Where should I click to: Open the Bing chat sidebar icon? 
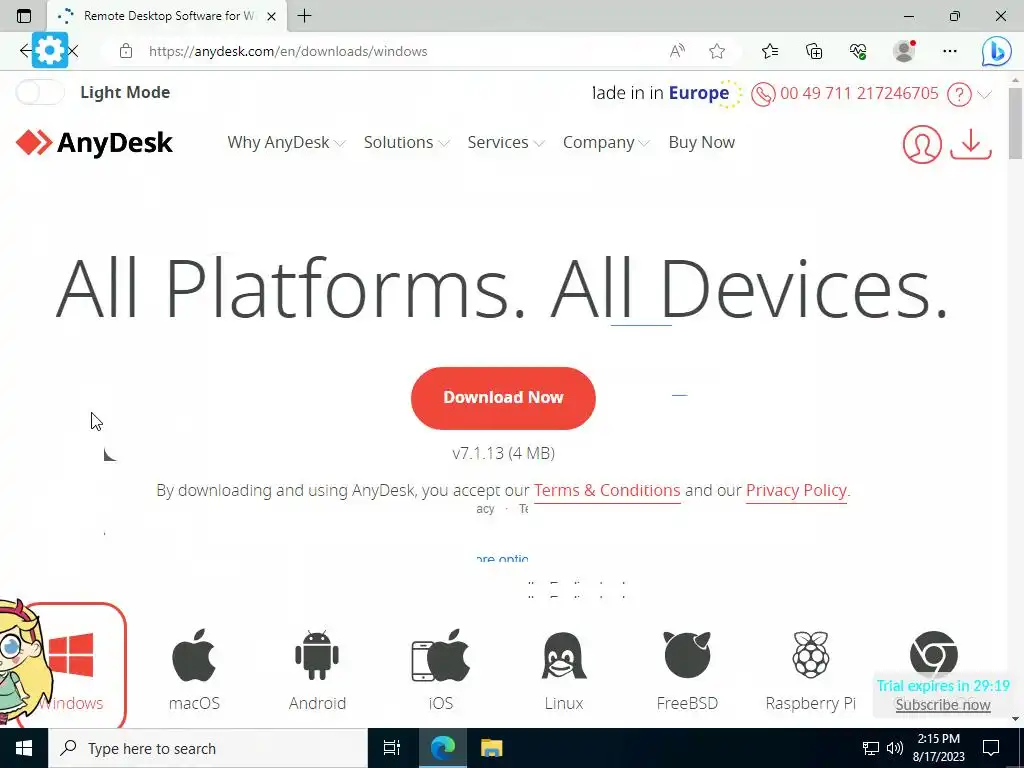coord(997,51)
